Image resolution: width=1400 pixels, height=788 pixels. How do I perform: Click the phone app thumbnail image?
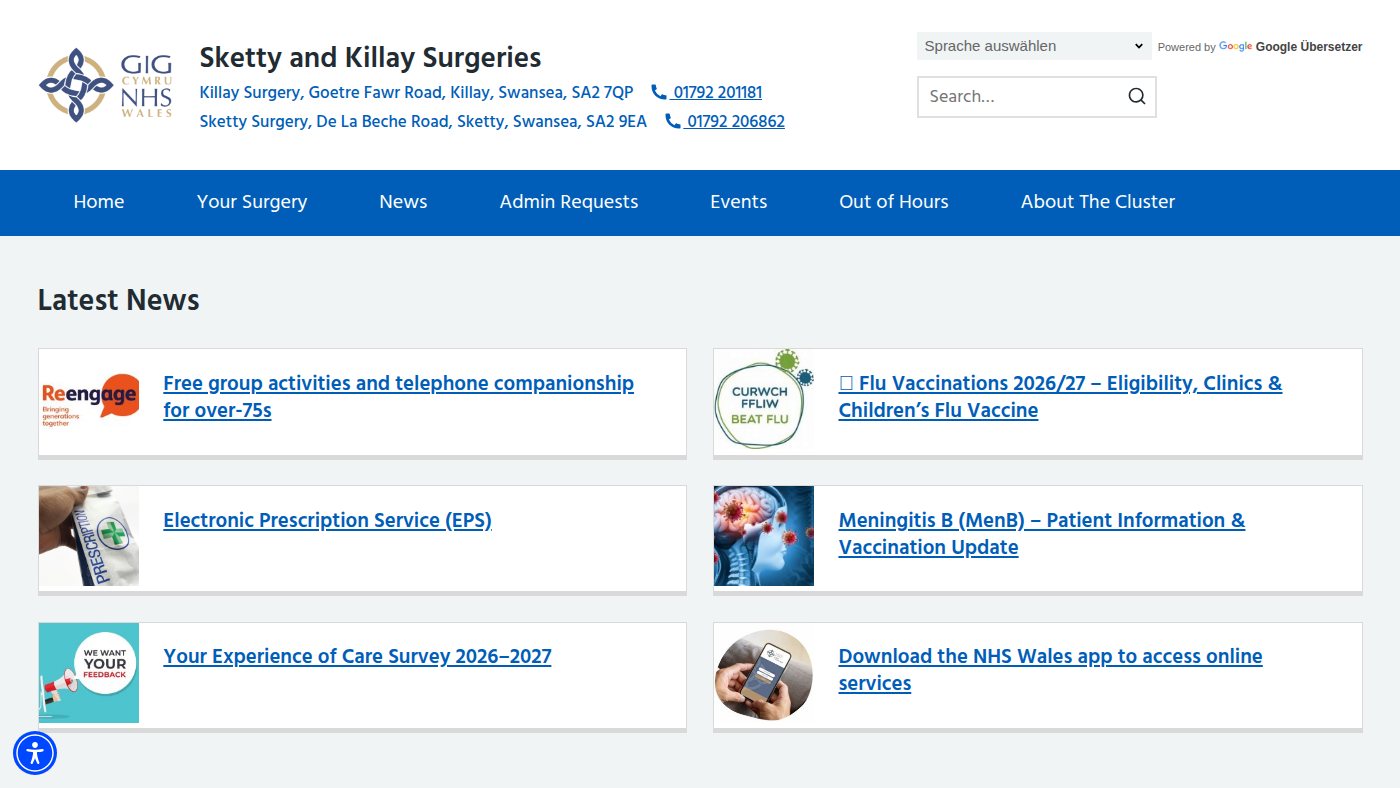point(764,673)
